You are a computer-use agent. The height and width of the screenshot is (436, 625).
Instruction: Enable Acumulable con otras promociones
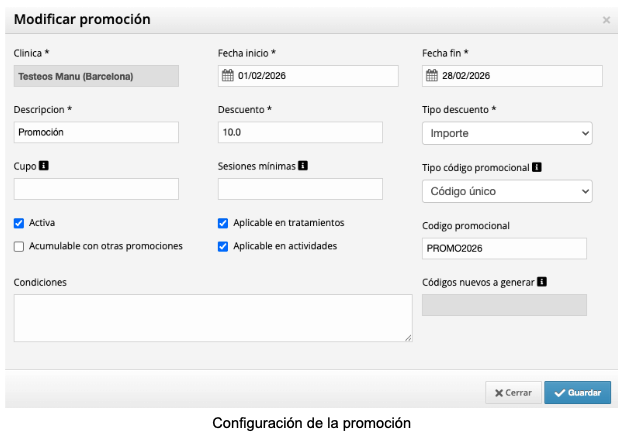19,246
